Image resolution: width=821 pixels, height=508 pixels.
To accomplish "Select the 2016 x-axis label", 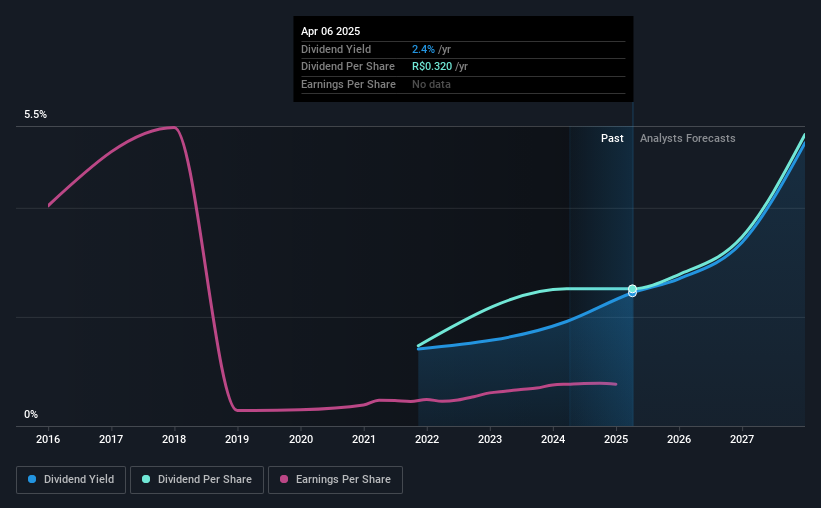I will pos(48,439).
